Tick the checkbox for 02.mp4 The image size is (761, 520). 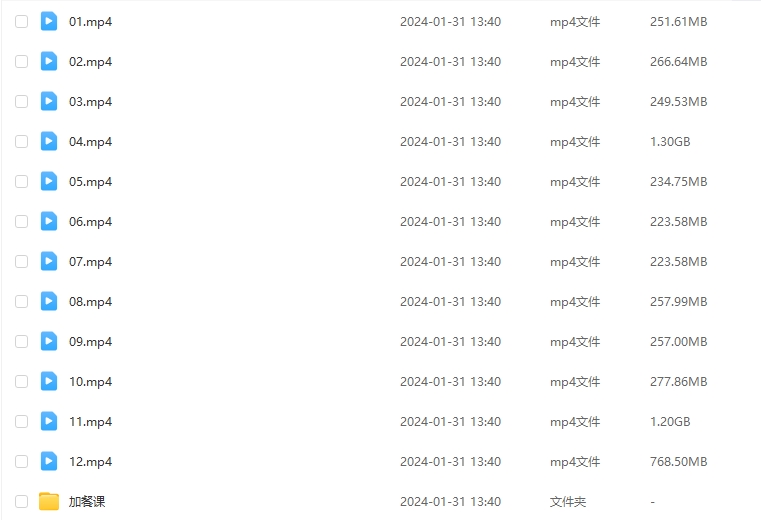point(21,62)
